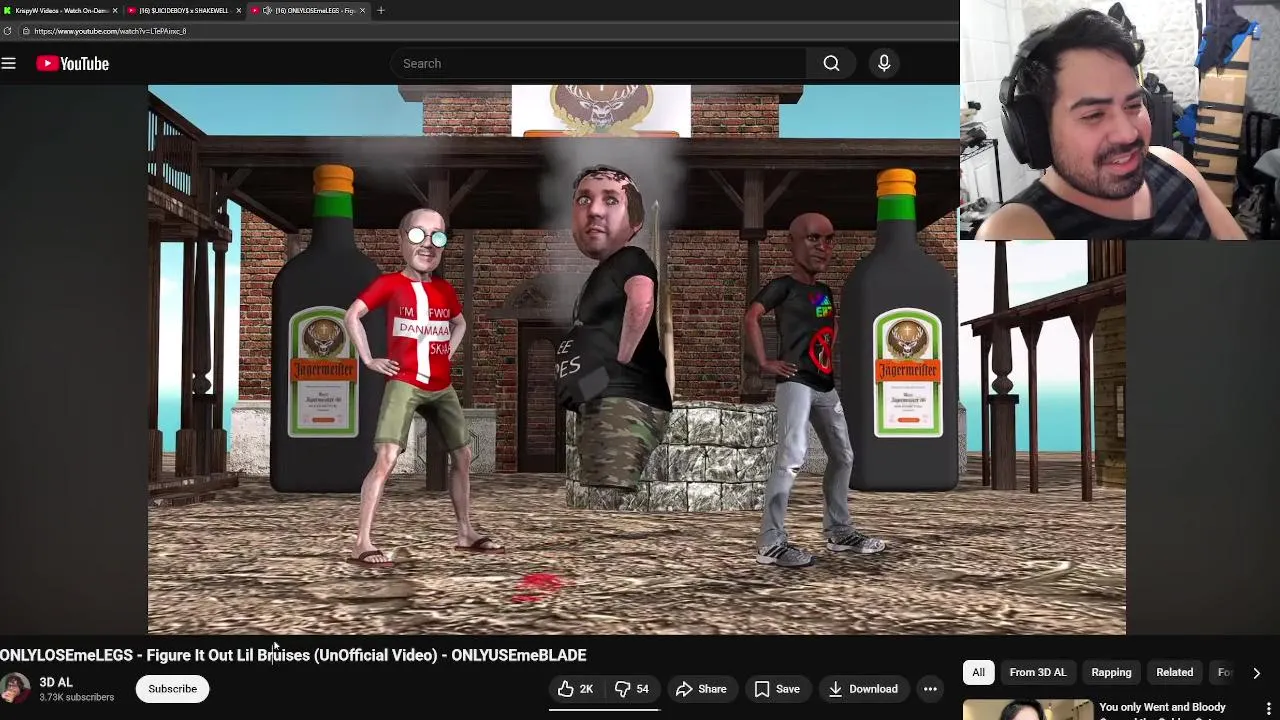
Task: Mute tab via speaker icon on ONLYLOSEmeLEGS tab
Action: tap(267, 10)
